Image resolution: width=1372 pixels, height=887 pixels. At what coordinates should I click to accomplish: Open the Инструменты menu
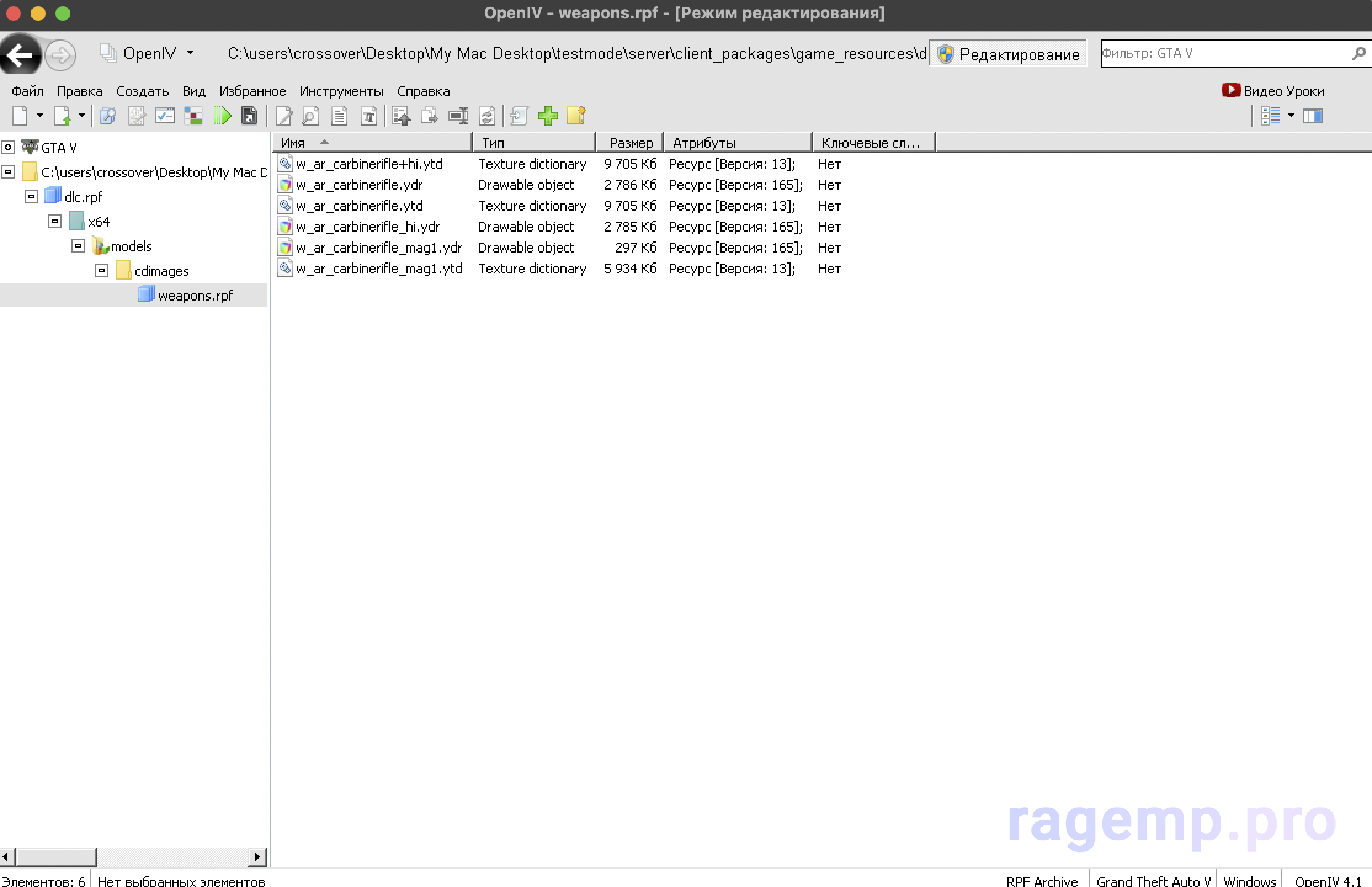pos(341,91)
